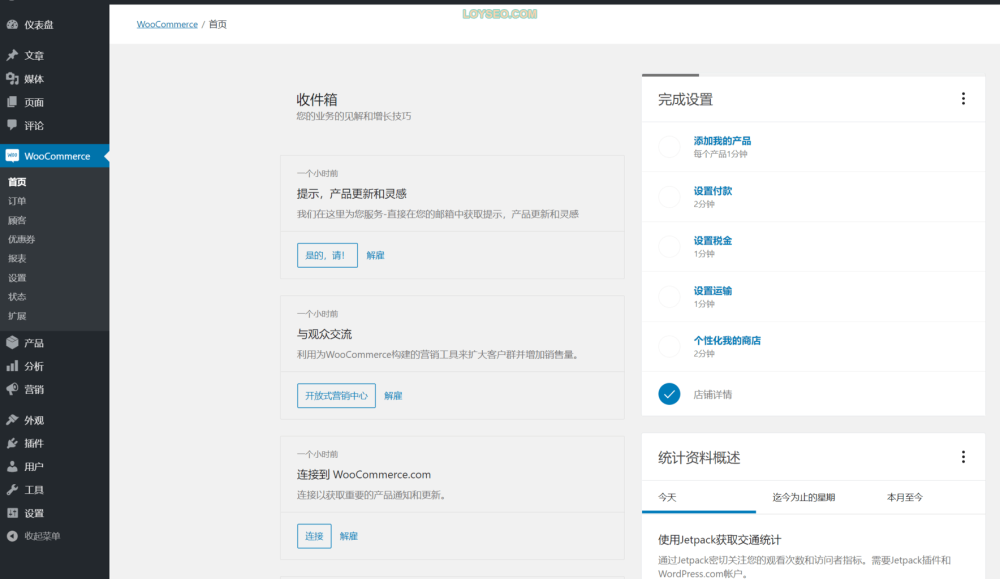This screenshot has height=579, width=1000.
Task: Open 优惠券 (Coupons) submenu item
Action: coord(22,239)
